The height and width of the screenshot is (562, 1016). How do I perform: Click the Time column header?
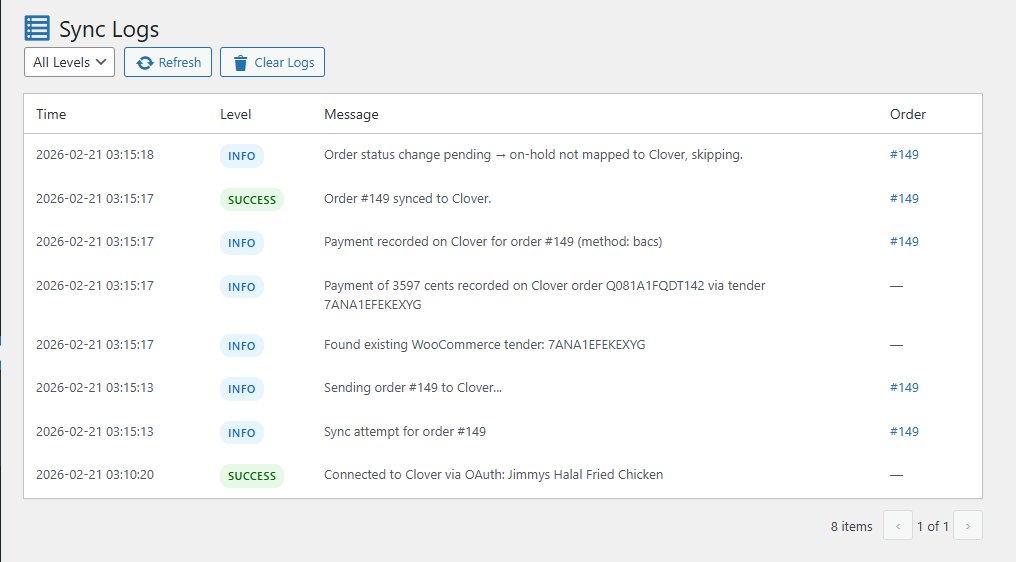[x=51, y=114]
